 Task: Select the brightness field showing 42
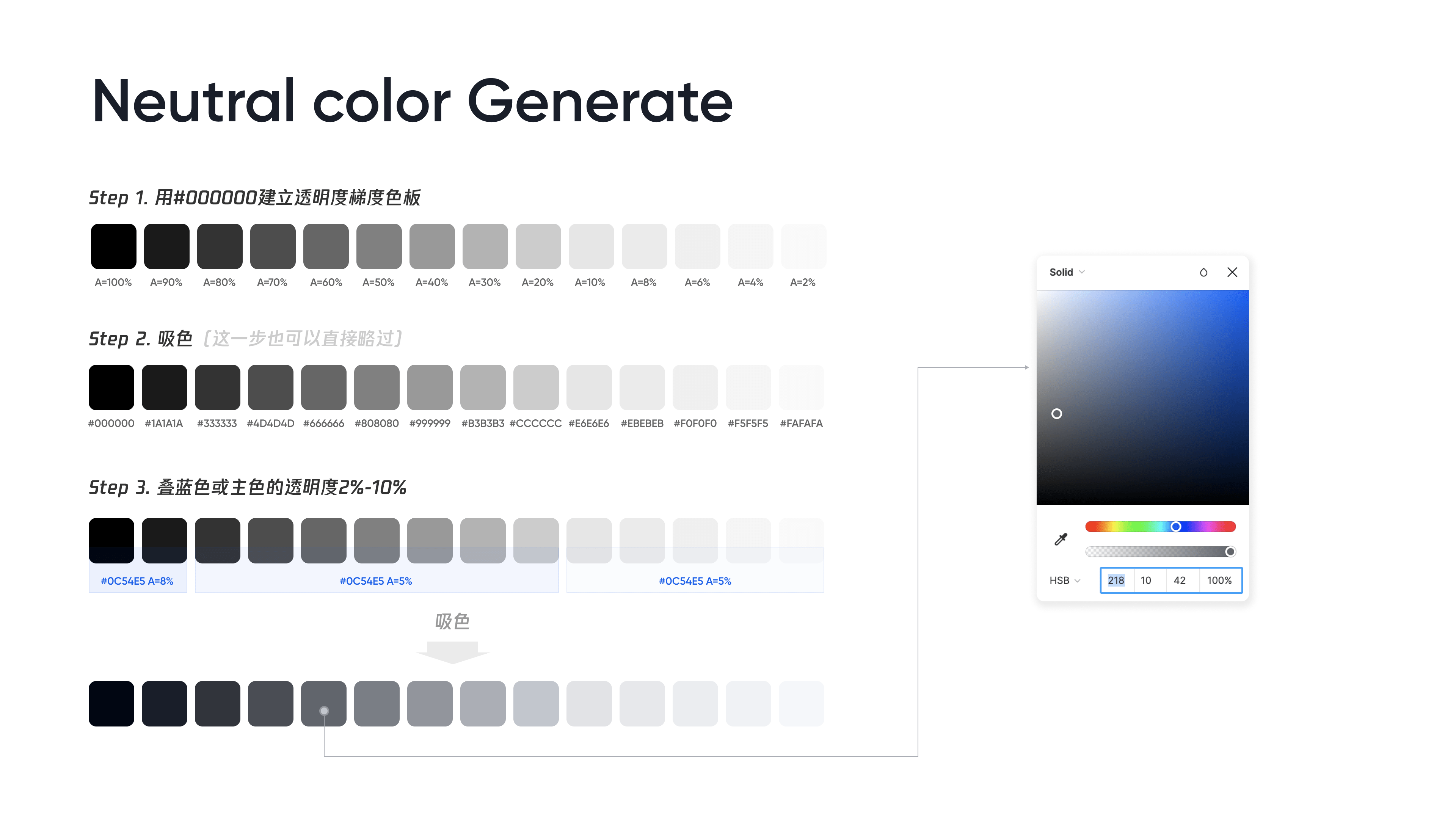click(x=1180, y=581)
